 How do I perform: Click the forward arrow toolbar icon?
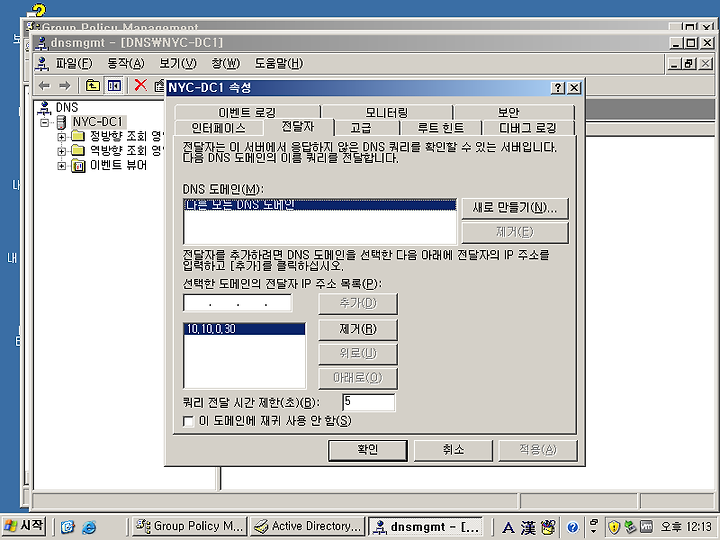click(65, 85)
